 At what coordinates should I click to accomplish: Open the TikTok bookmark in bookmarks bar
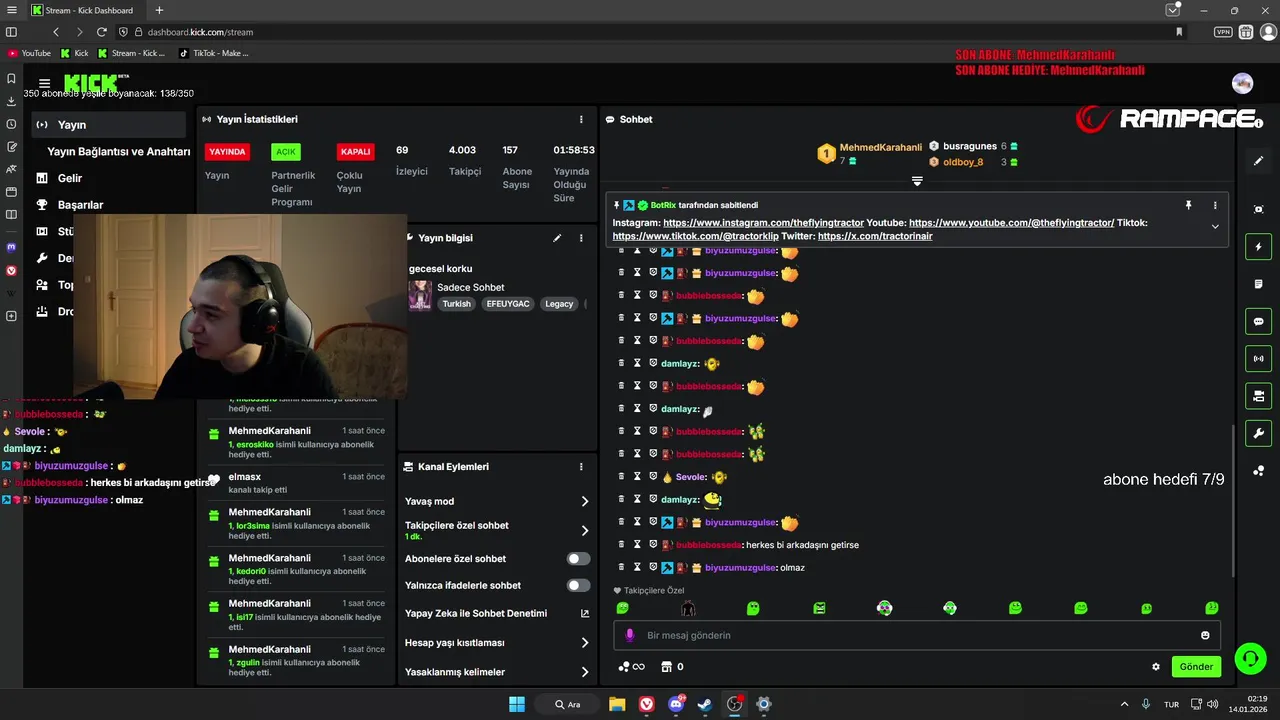[x=214, y=53]
